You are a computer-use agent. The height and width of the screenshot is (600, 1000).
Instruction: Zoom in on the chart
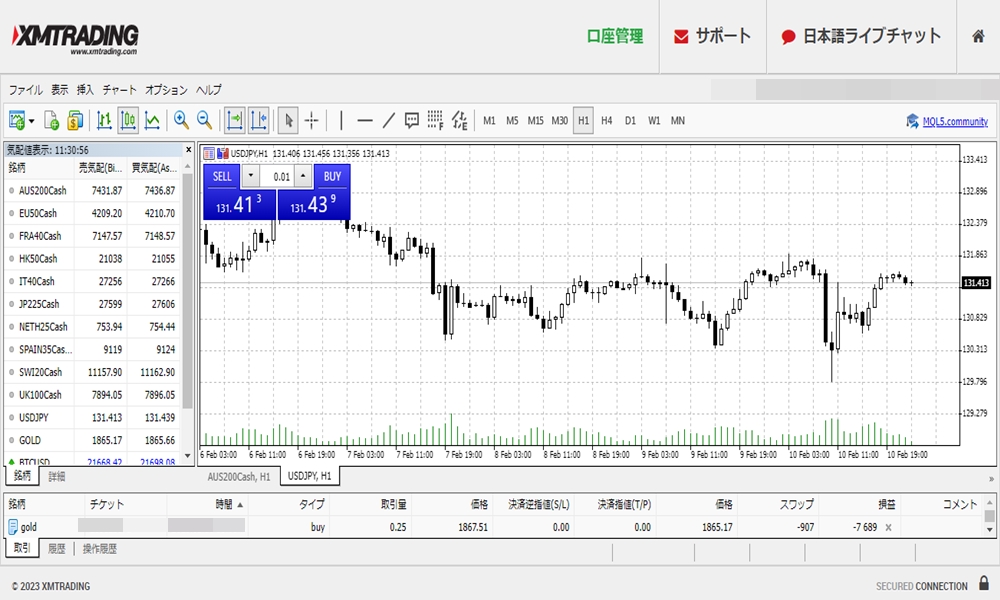(x=181, y=121)
